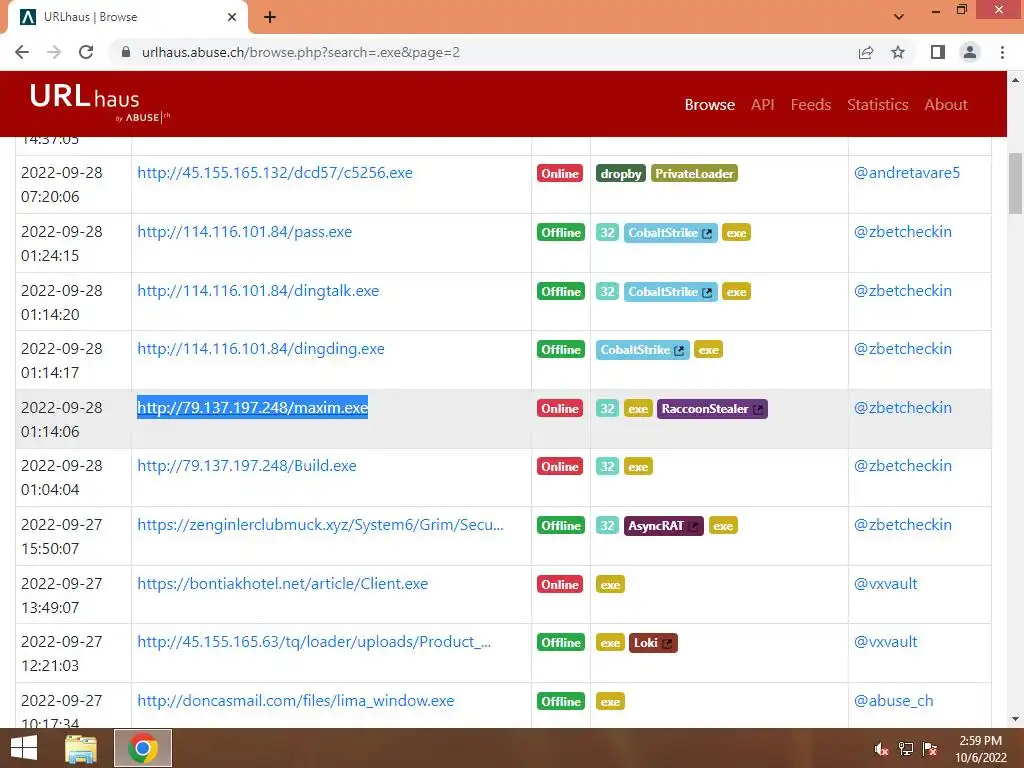Open the dingtalk.exe URL link
1024x768 pixels.
[258, 291]
